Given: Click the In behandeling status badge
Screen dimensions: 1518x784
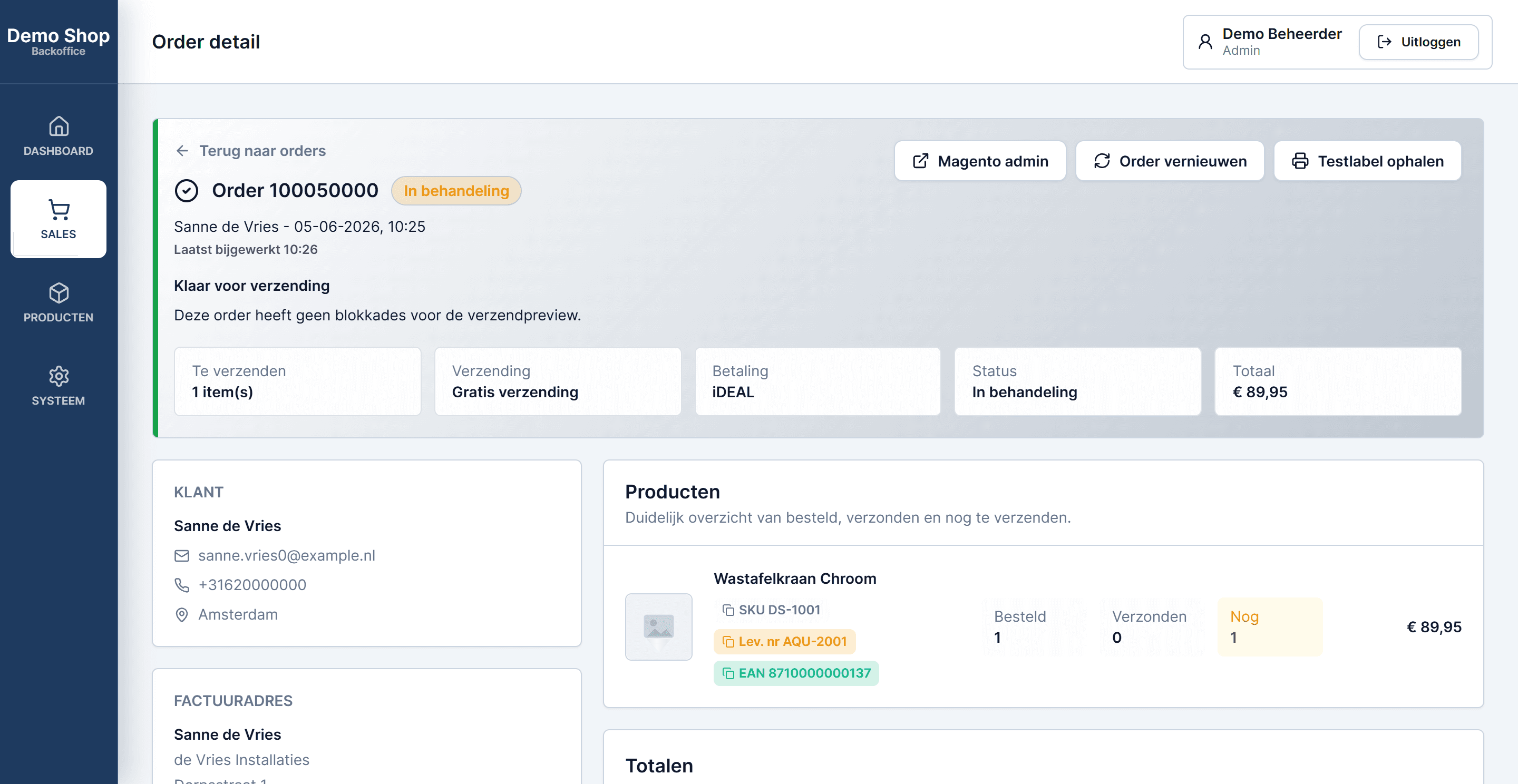Looking at the screenshot, I should pyautogui.click(x=456, y=191).
